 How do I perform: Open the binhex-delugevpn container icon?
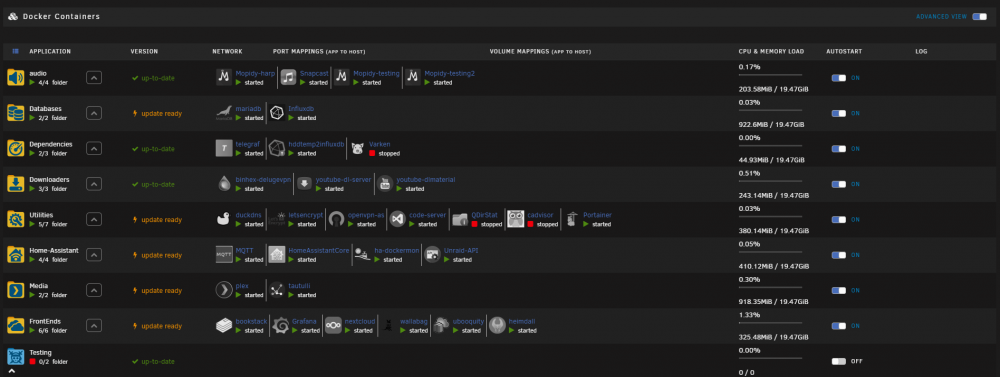(224, 184)
